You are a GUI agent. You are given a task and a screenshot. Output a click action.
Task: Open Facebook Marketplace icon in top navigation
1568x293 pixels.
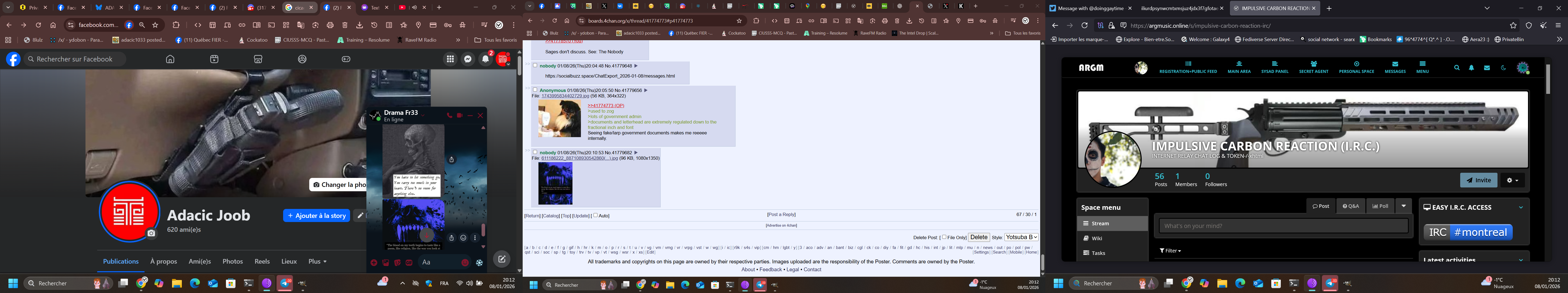(x=258, y=59)
